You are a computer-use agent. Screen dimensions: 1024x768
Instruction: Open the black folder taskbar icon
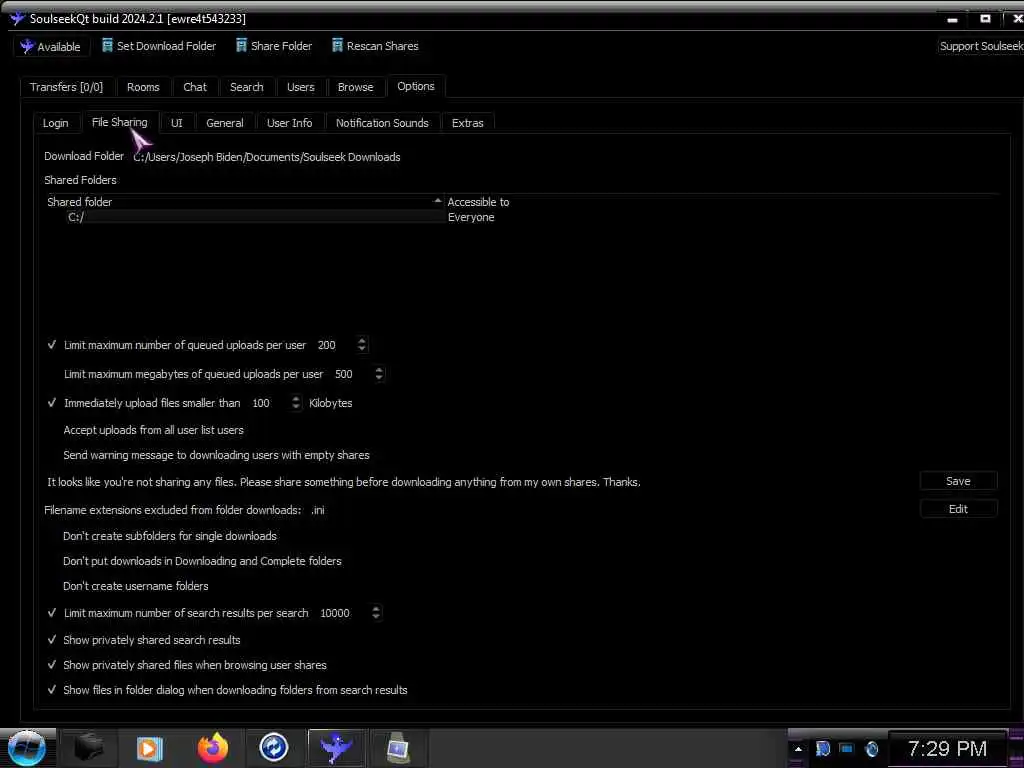pos(88,748)
